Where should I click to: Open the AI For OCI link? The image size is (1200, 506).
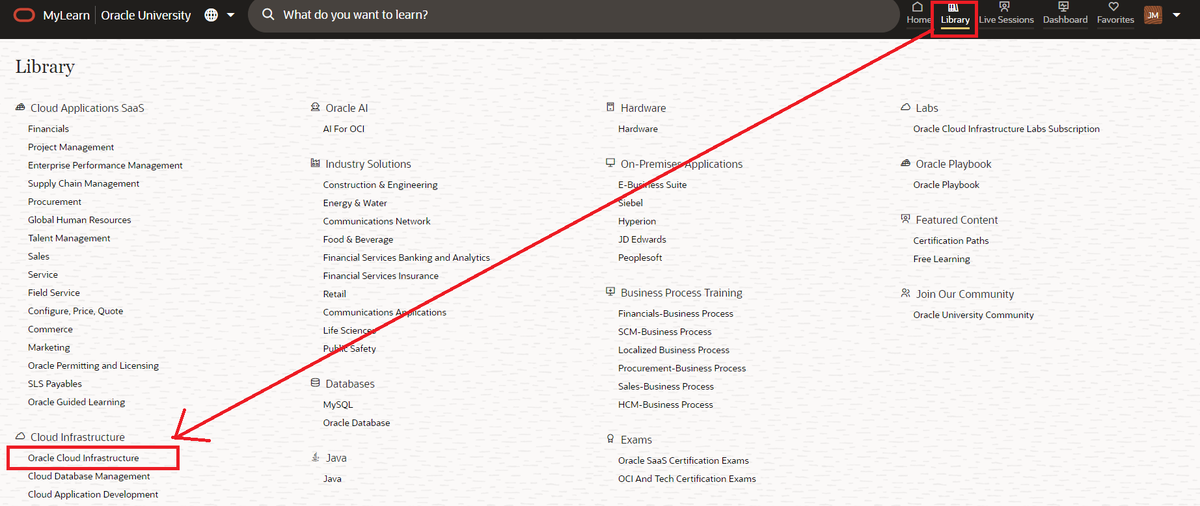pyautogui.click(x=343, y=129)
